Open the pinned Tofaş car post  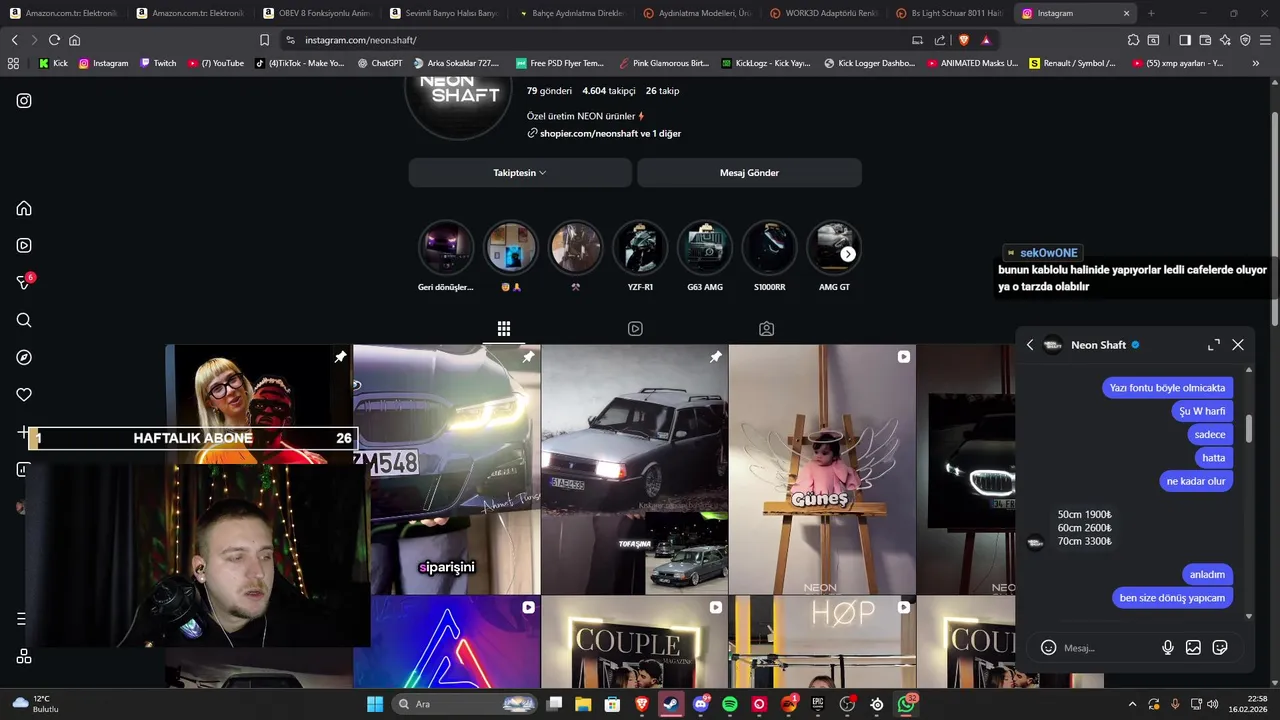pos(635,470)
